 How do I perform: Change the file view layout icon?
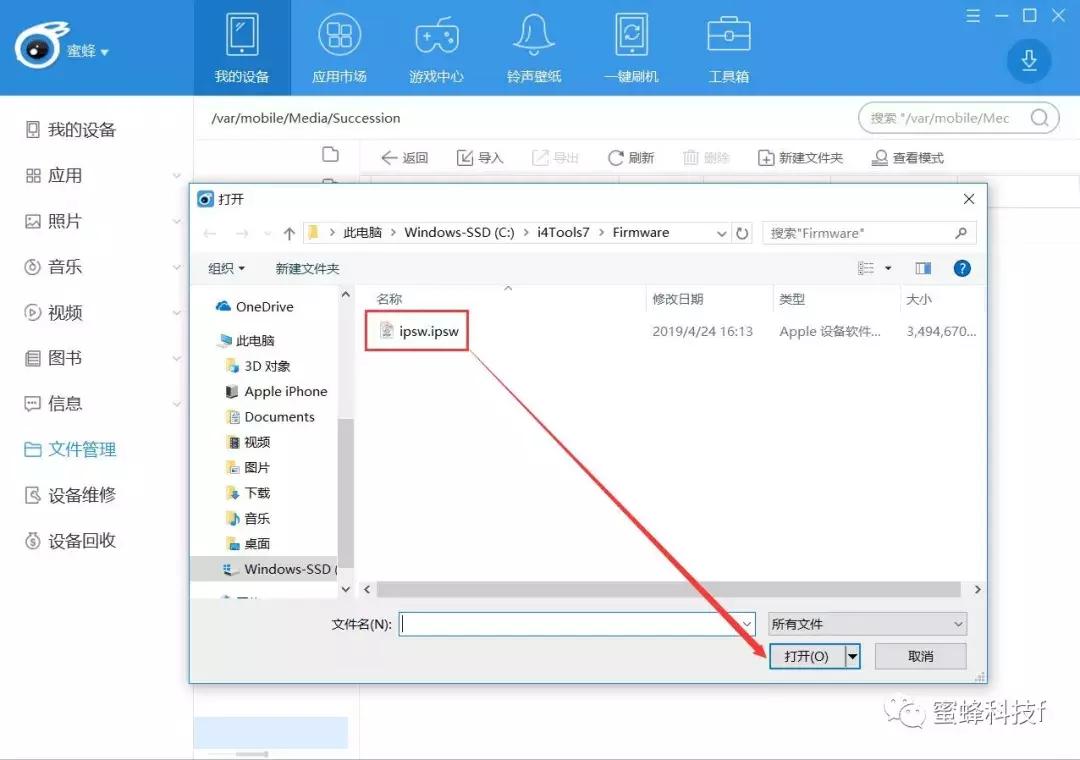tap(866, 268)
